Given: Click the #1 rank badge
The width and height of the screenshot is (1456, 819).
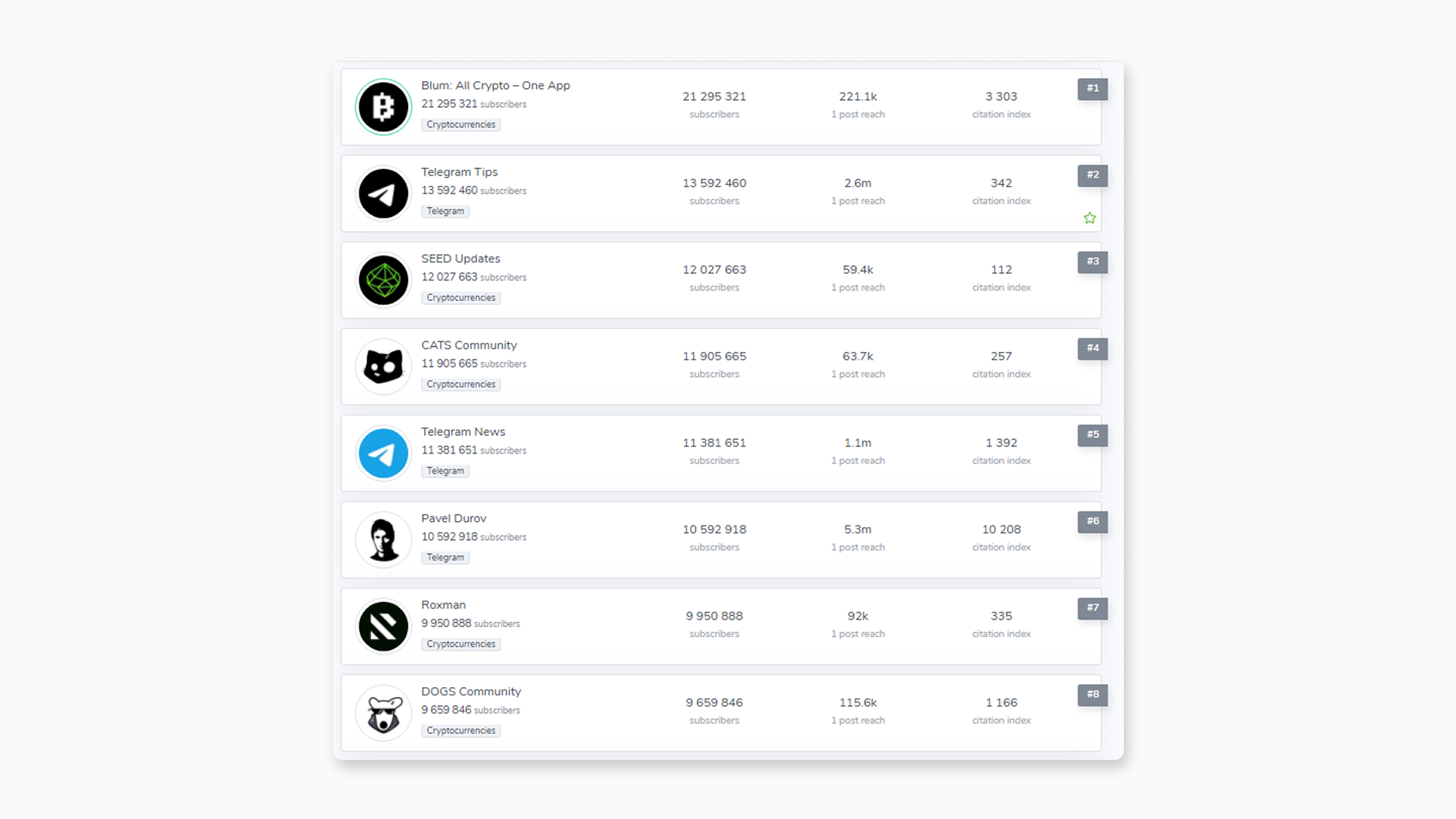Looking at the screenshot, I should coord(1092,89).
